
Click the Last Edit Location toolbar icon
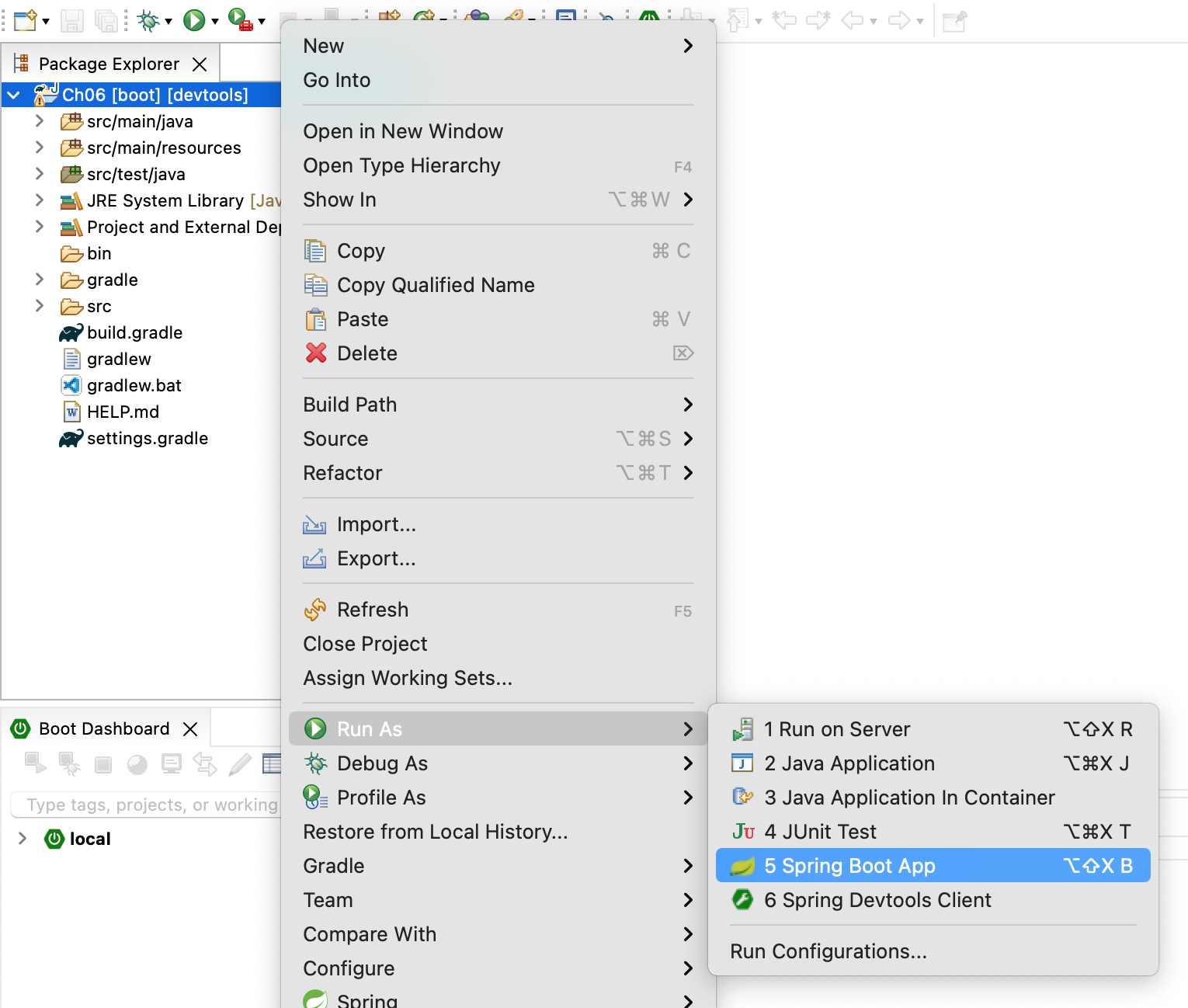tap(784, 21)
